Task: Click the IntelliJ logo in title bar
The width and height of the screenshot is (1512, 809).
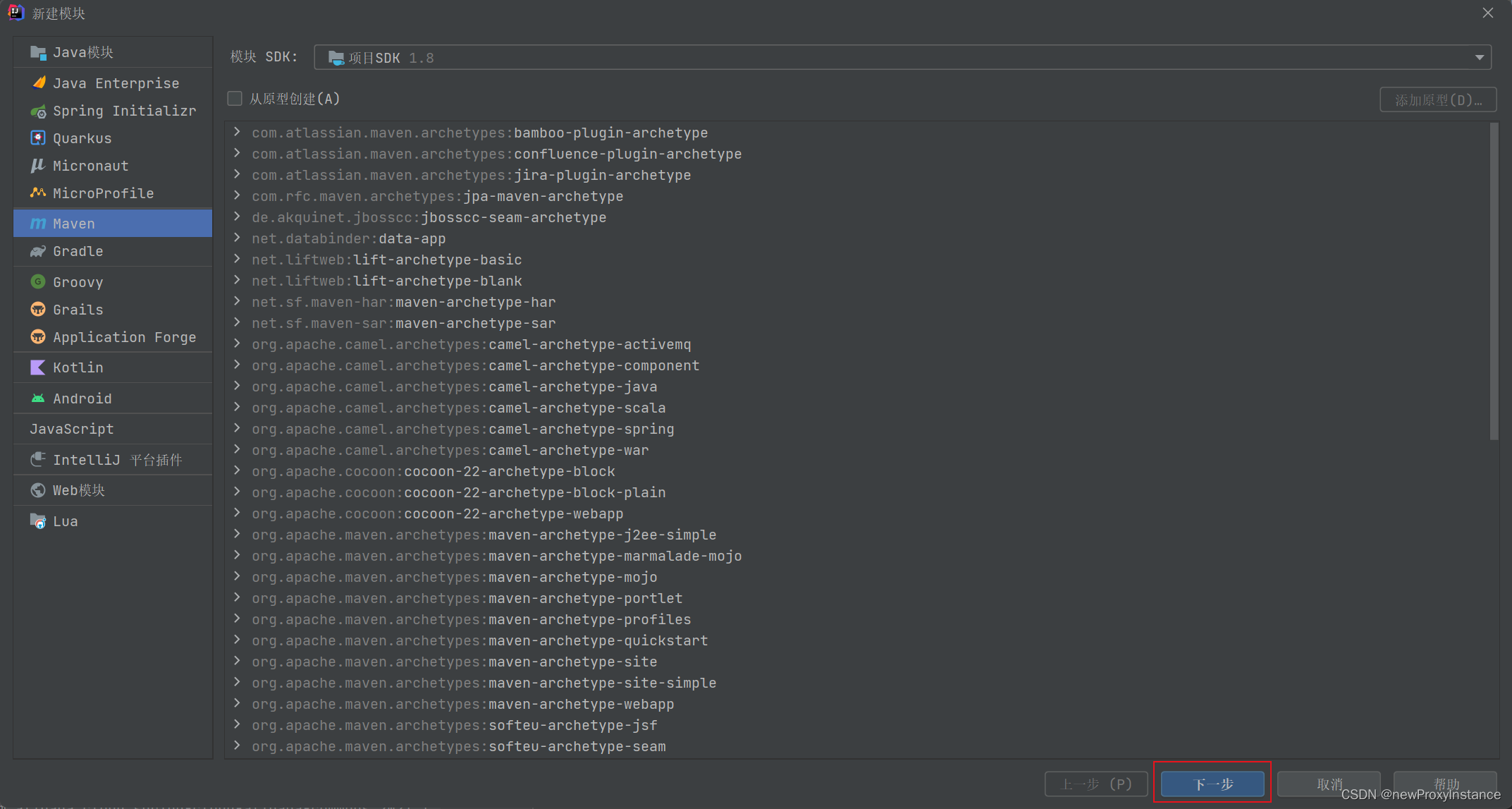Action: 16,13
